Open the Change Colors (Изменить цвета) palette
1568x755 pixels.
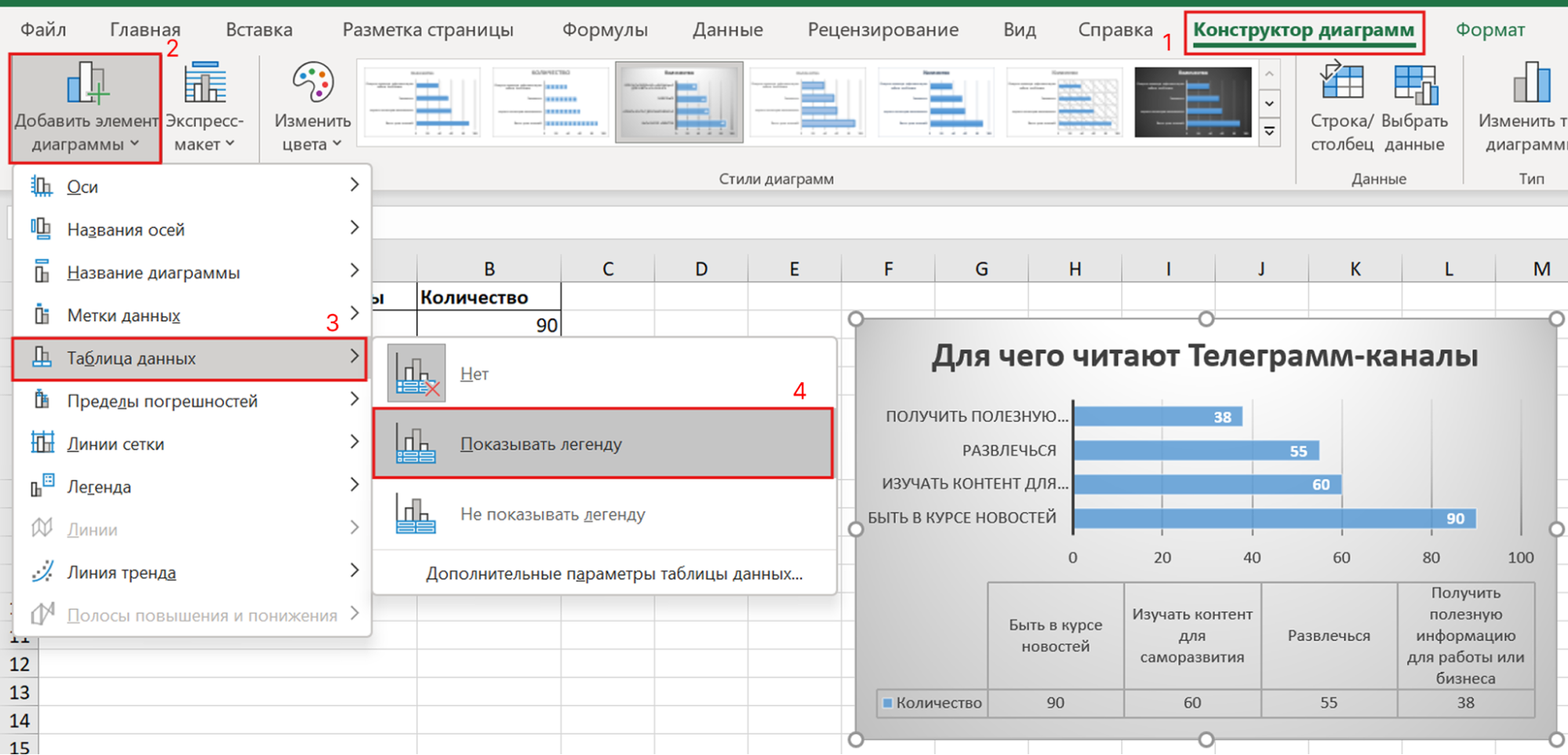click(311, 108)
